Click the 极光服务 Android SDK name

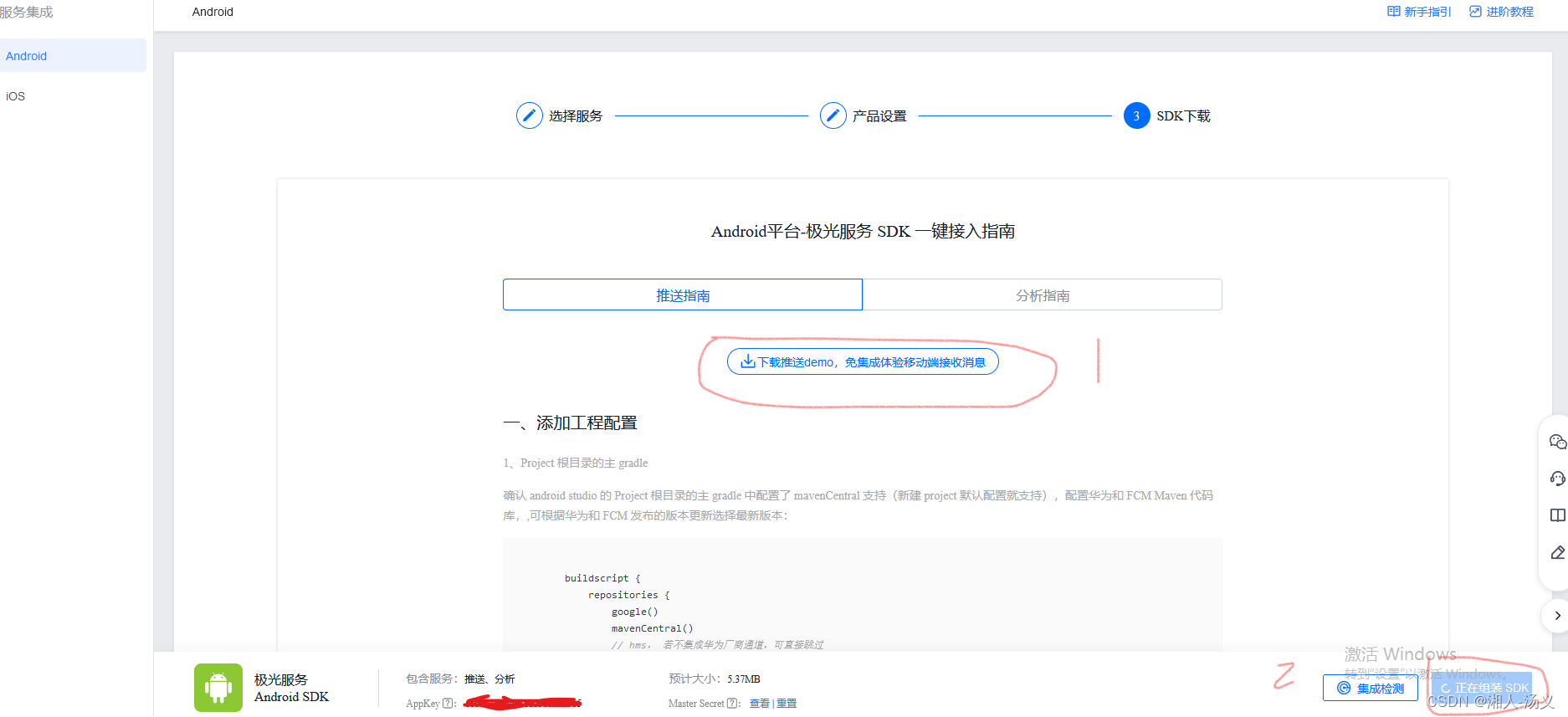[x=291, y=688]
